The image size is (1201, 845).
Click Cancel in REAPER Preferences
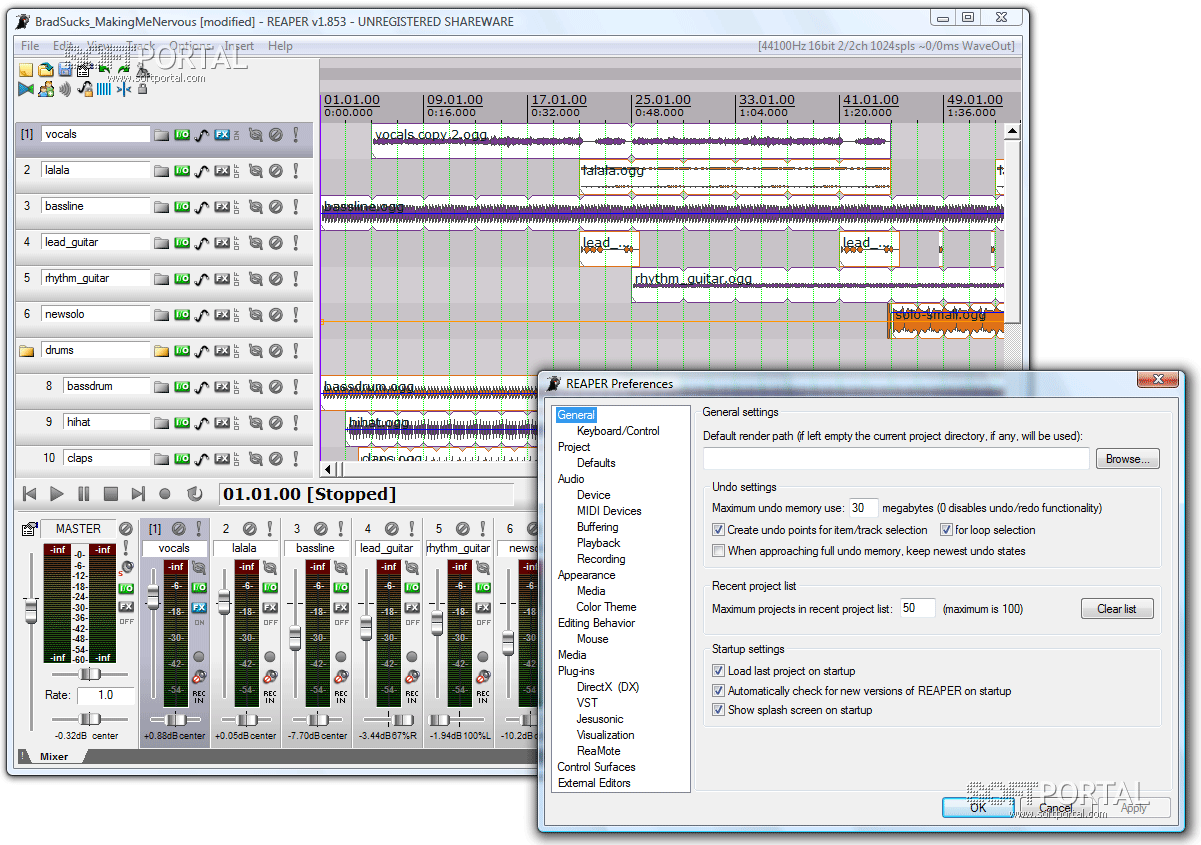(x=1056, y=808)
